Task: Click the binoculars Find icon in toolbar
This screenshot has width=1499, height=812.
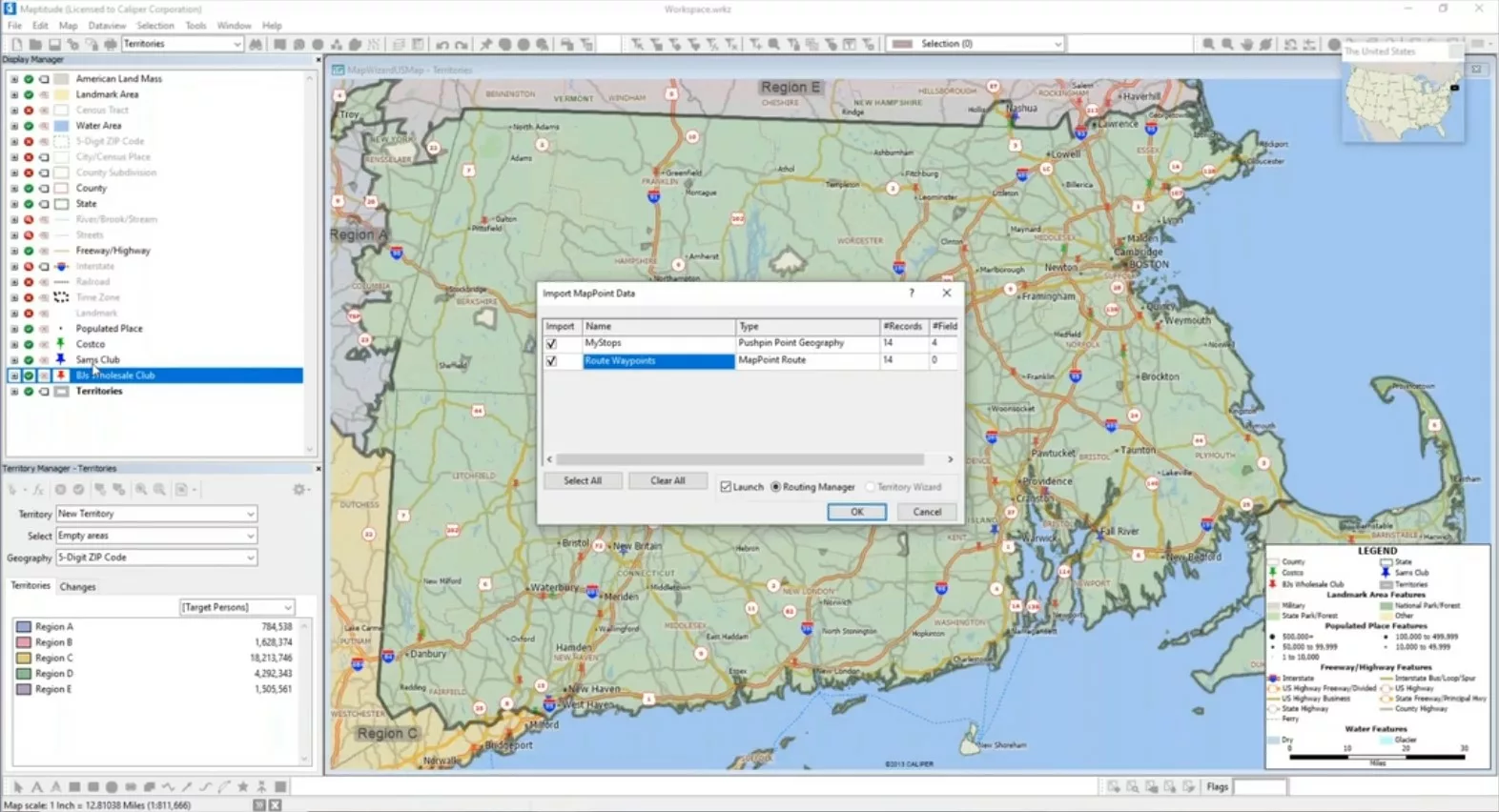Action: (x=256, y=44)
